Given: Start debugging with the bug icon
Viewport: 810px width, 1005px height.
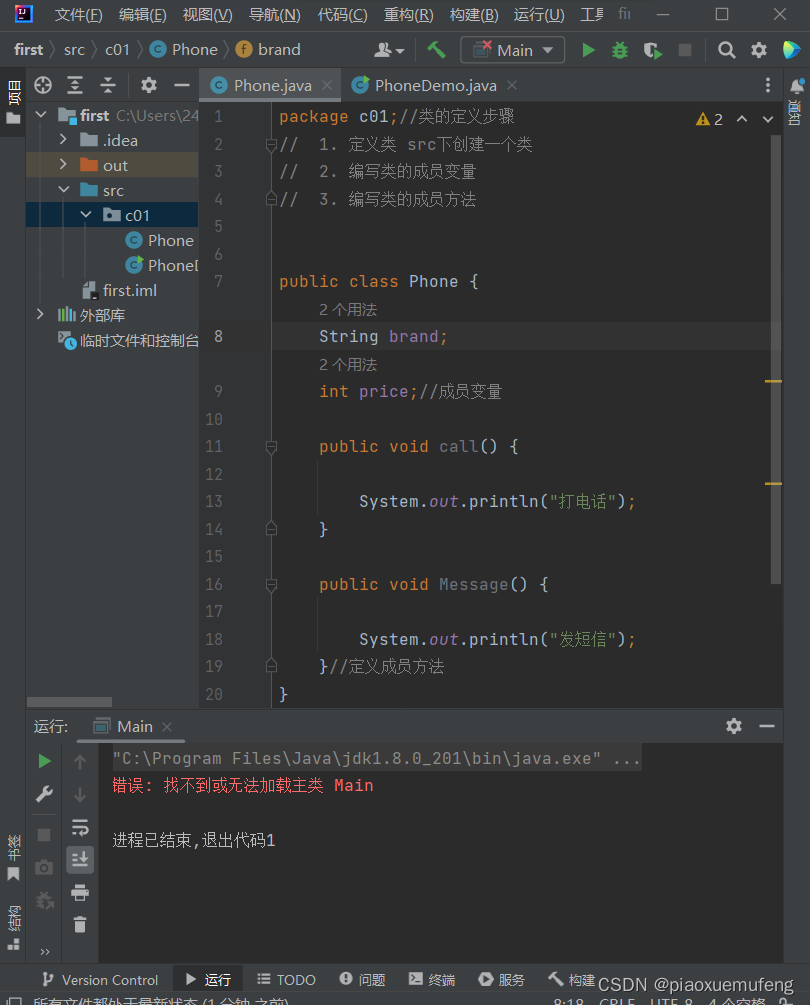Looking at the screenshot, I should point(620,48).
